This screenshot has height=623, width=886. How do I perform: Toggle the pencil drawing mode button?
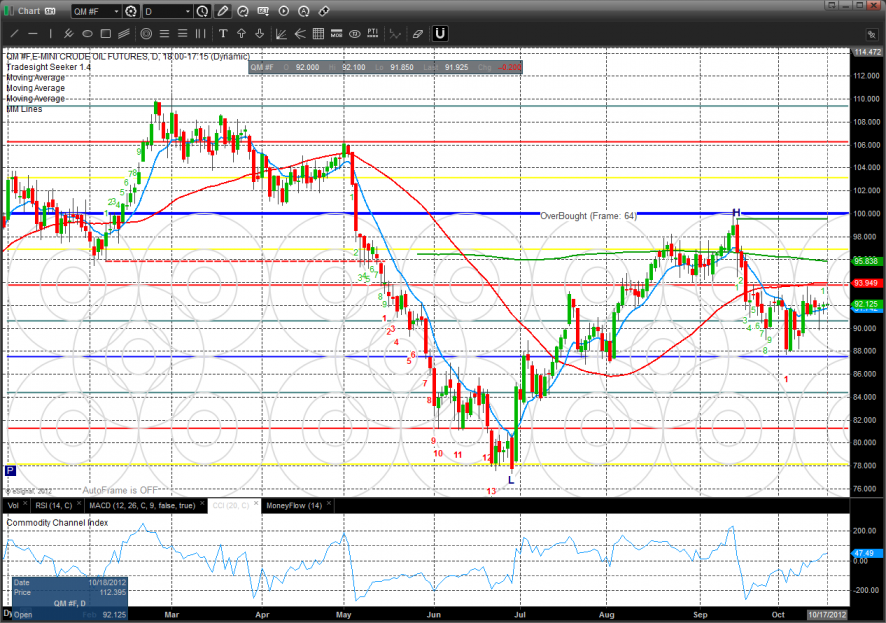(x=223, y=12)
